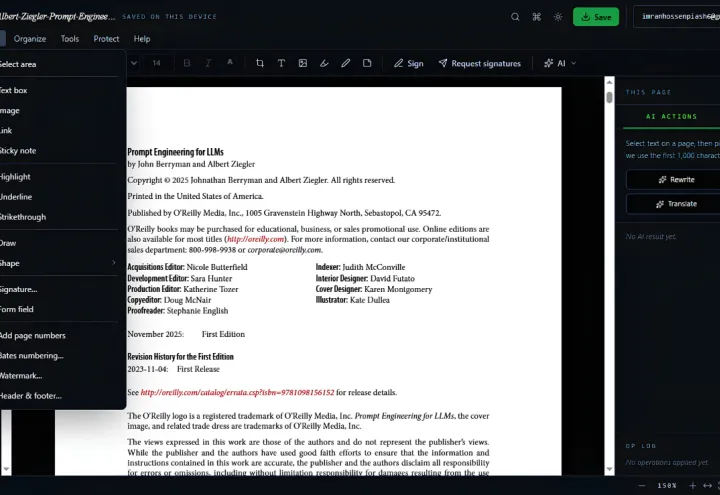
Task: Choose Text box from the menu
Action: (x=61, y=90)
